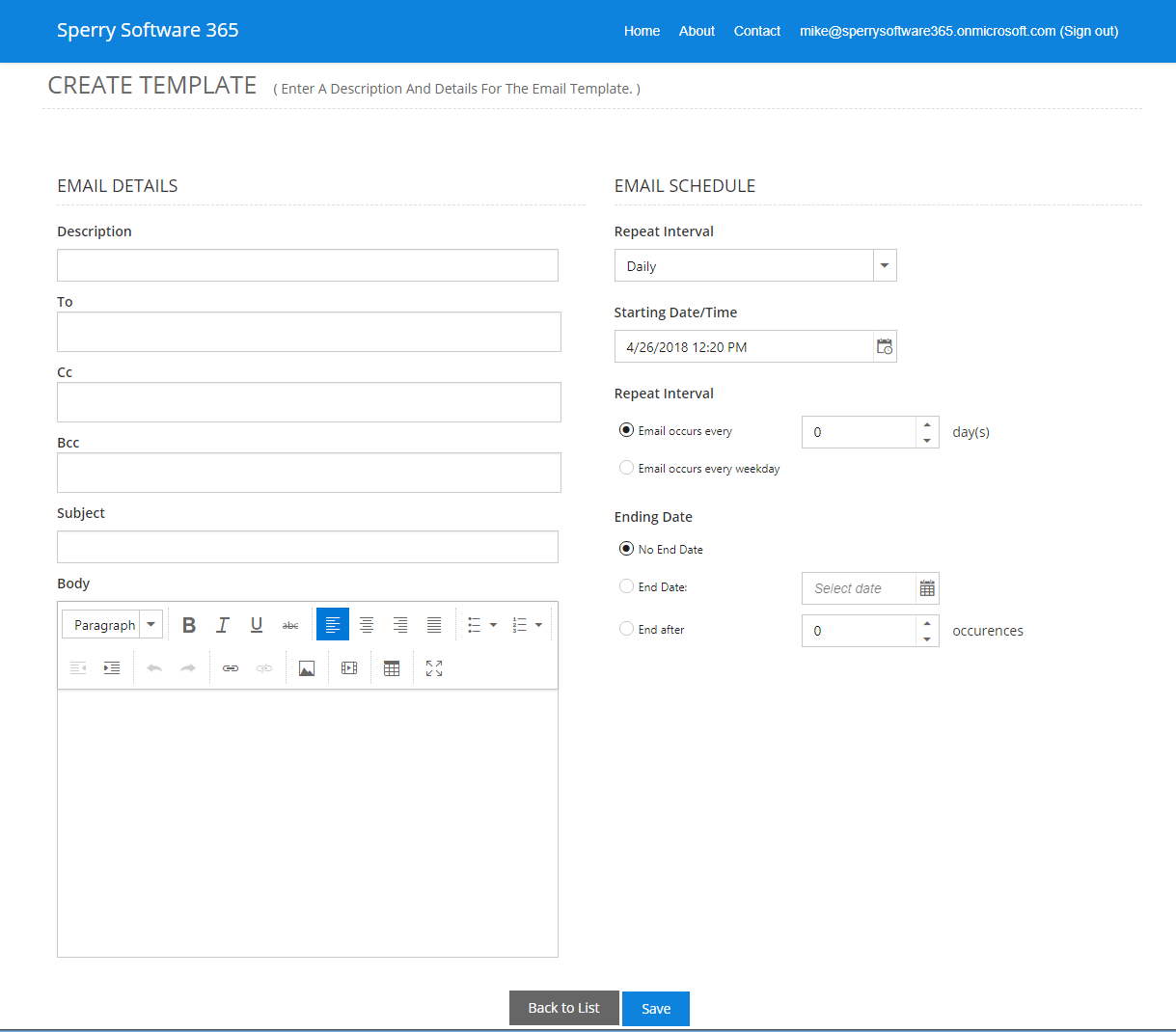
Task: Insert a table into the body
Action: [x=392, y=668]
